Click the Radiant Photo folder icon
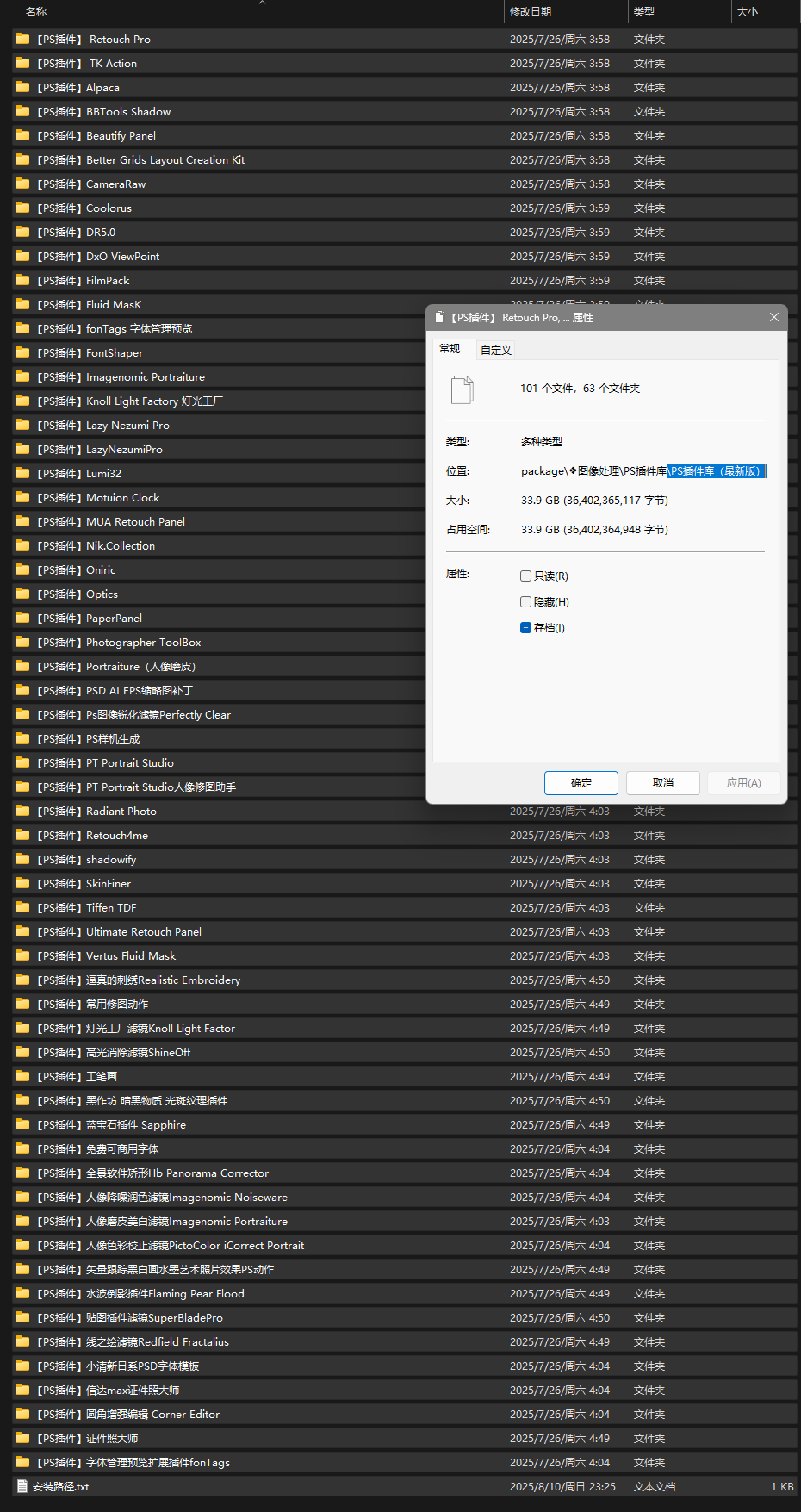 point(22,811)
